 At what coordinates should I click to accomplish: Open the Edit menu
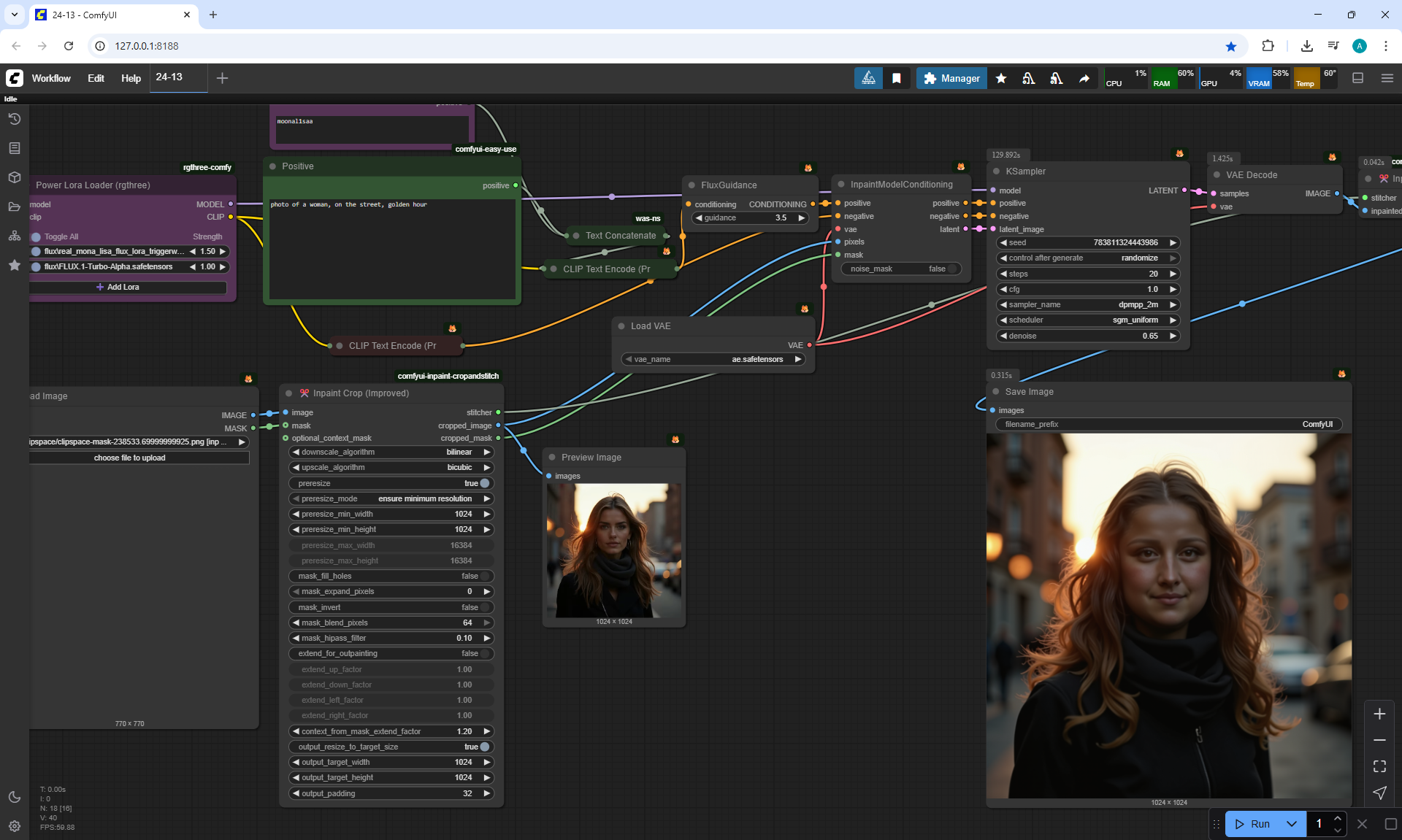[x=96, y=78]
